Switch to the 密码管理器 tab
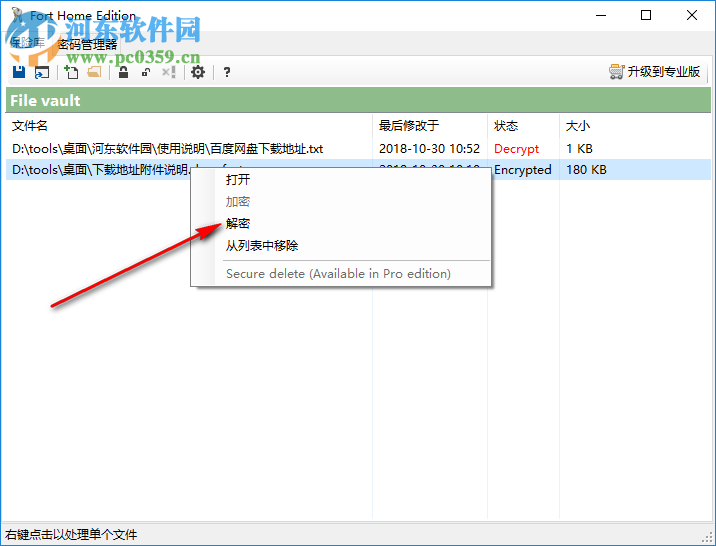The height and width of the screenshot is (546, 716). pyautogui.click(x=87, y=44)
